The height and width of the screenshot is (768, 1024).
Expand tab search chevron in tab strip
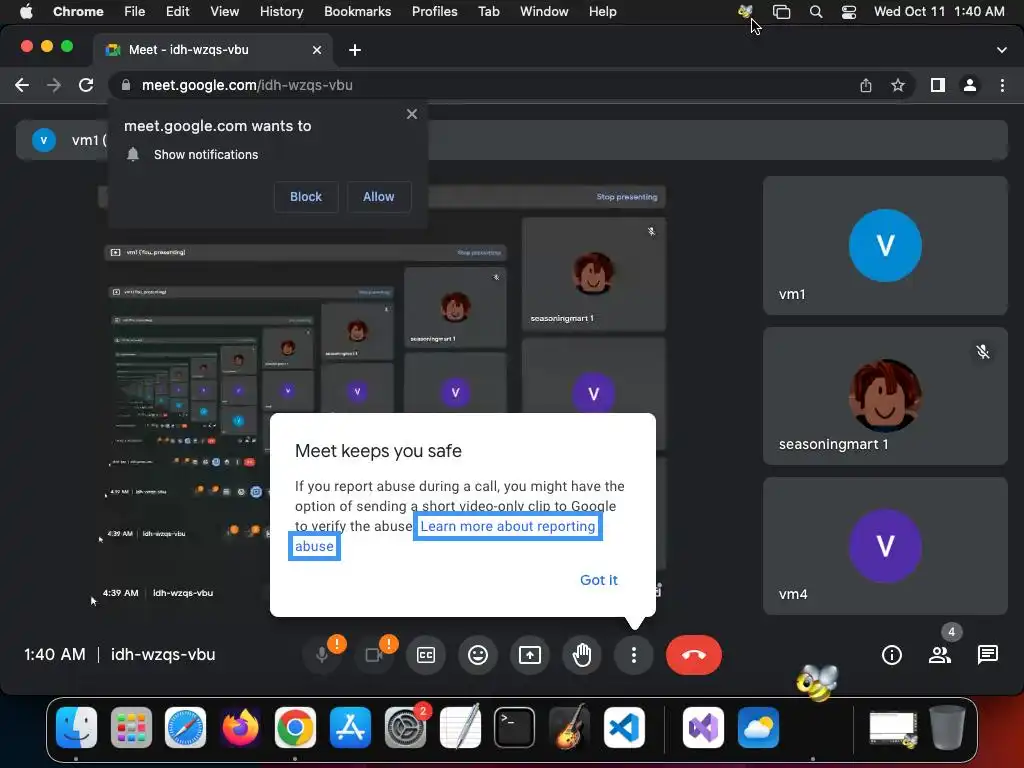tap(1001, 50)
